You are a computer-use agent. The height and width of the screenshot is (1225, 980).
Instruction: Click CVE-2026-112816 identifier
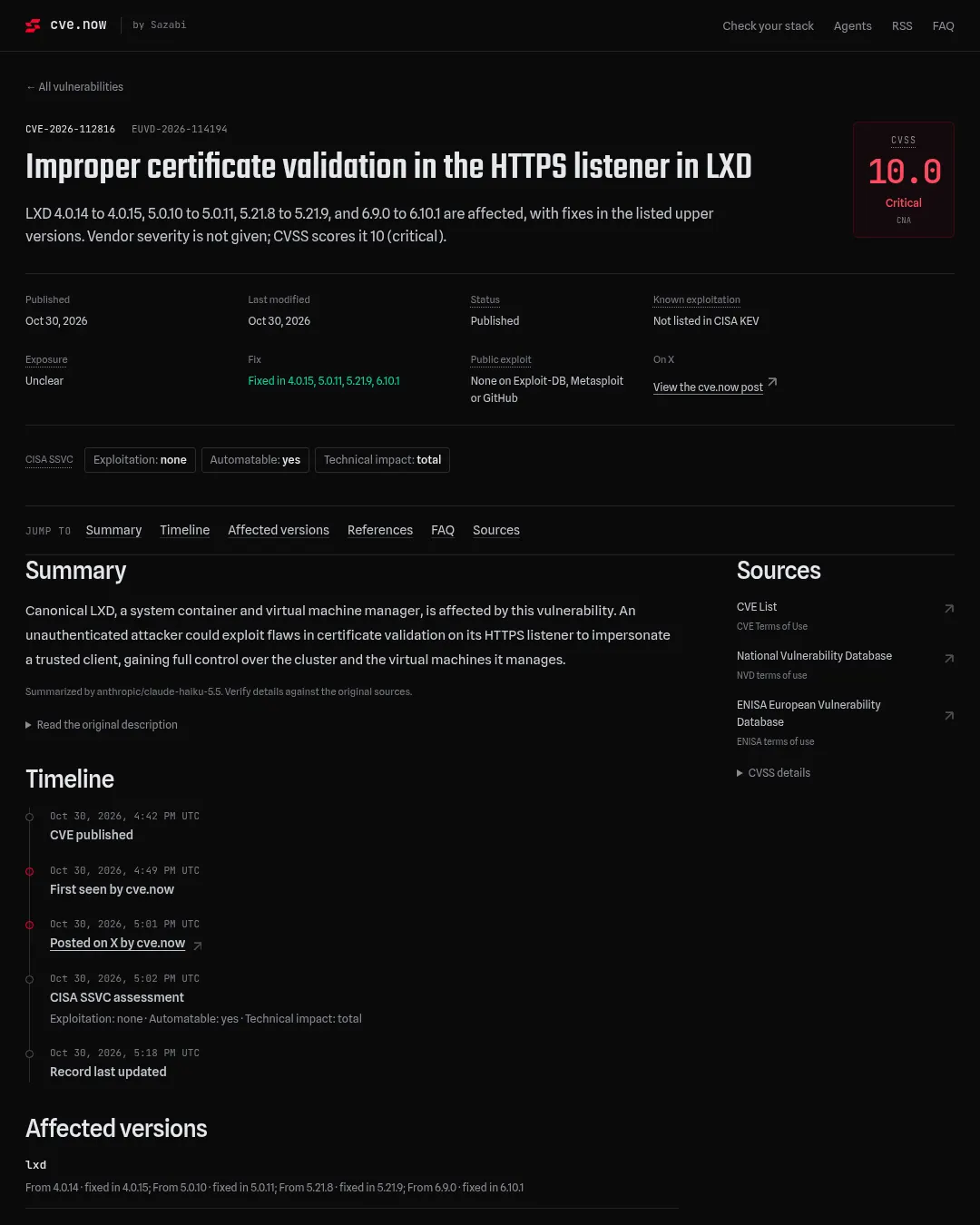tap(70, 130)
